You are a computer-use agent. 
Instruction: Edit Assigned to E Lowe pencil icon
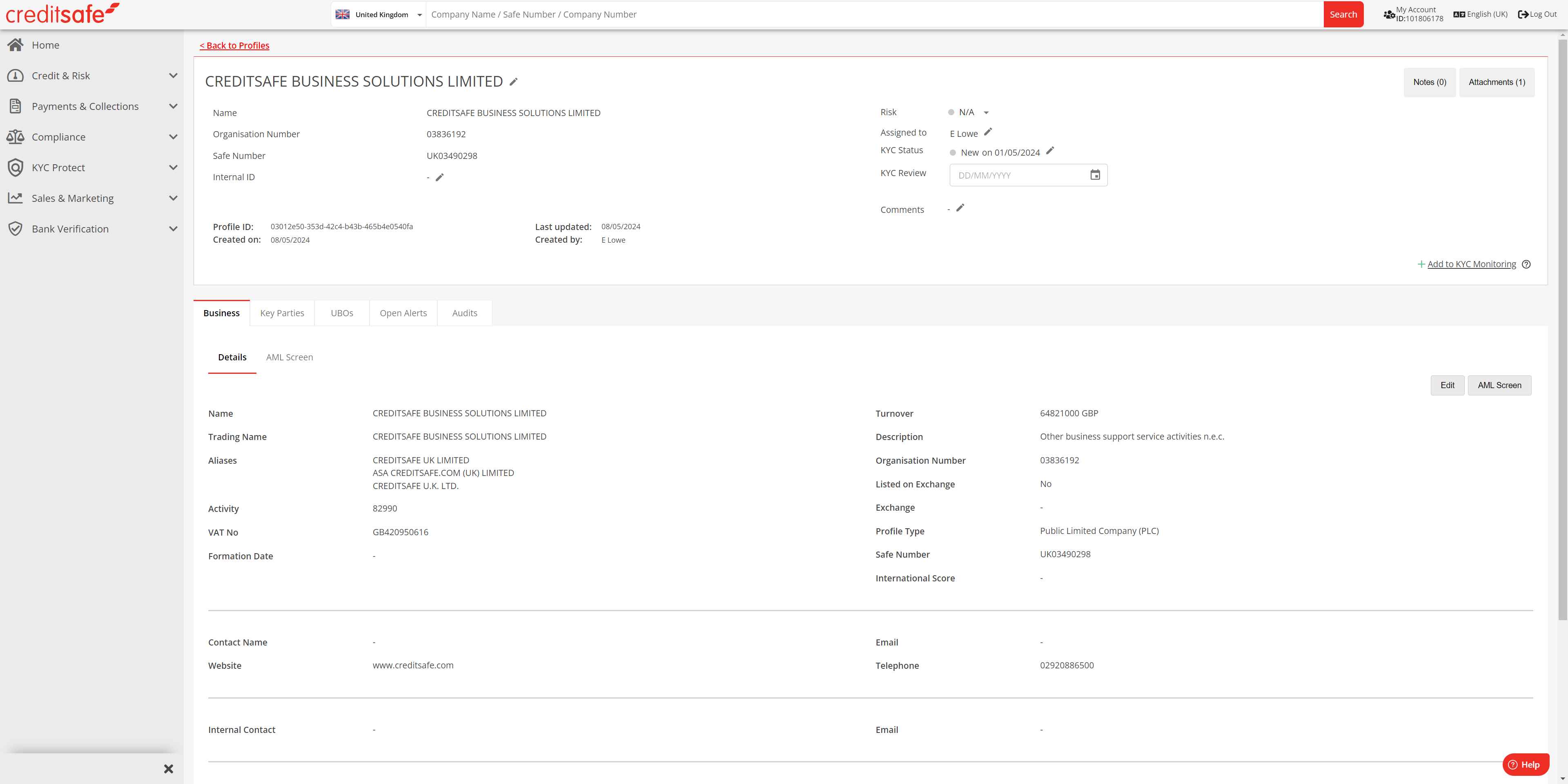988,132
